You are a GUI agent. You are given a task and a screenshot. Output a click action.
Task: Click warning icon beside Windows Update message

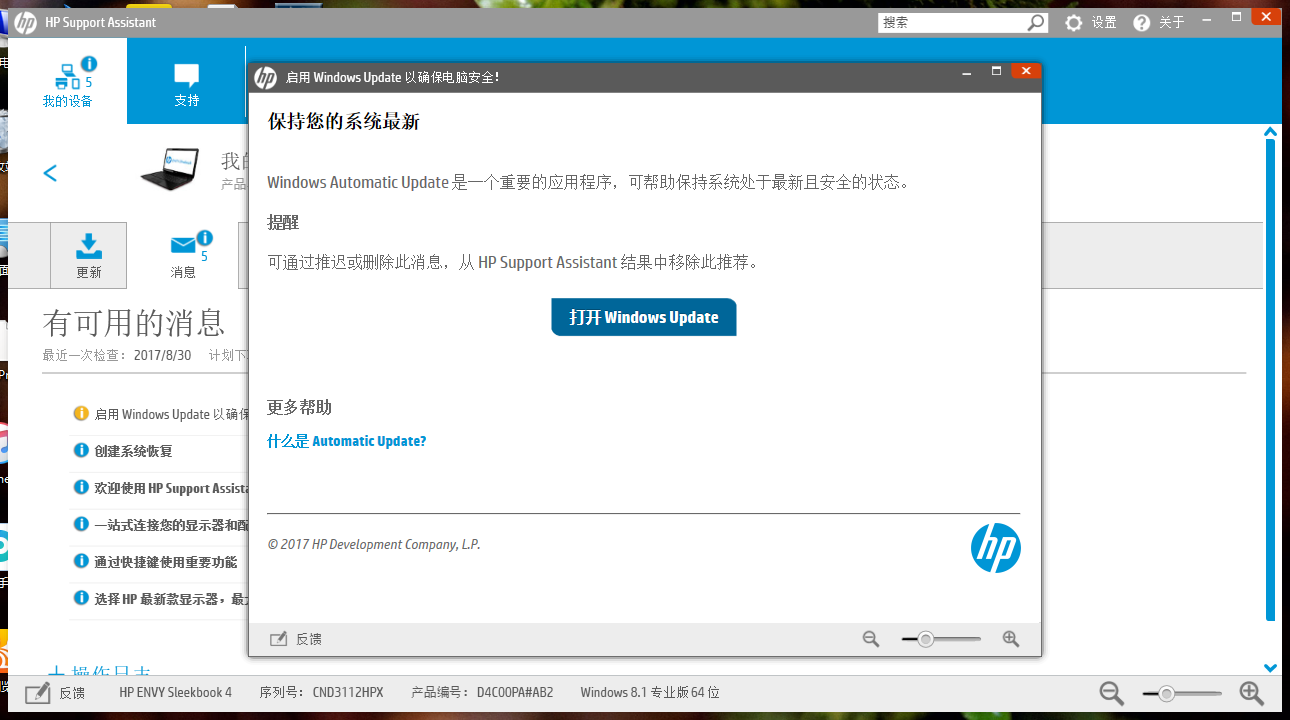coord(81,413)
